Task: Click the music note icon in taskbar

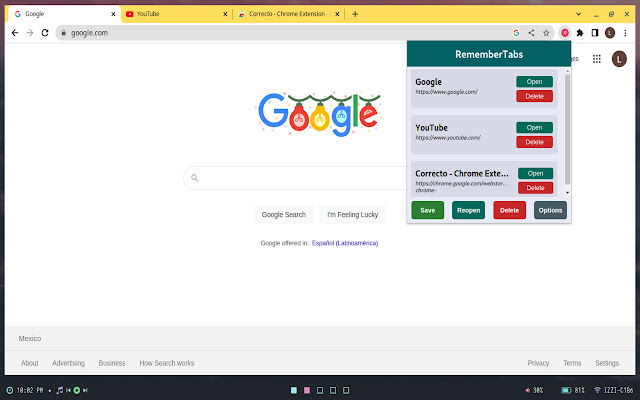Action: tap(60, 390)
